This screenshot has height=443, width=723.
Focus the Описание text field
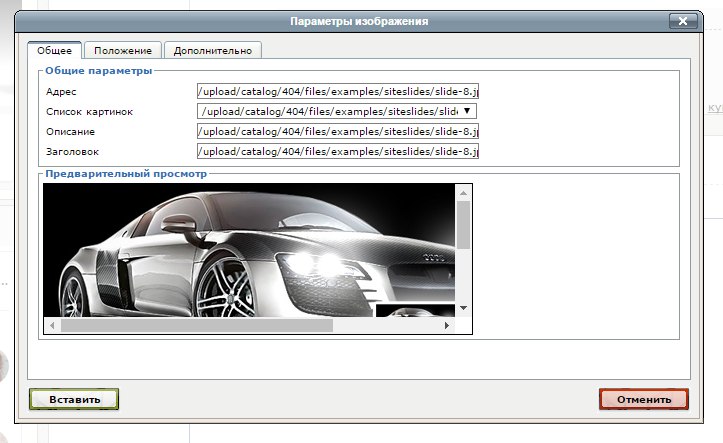click(337, 132)
